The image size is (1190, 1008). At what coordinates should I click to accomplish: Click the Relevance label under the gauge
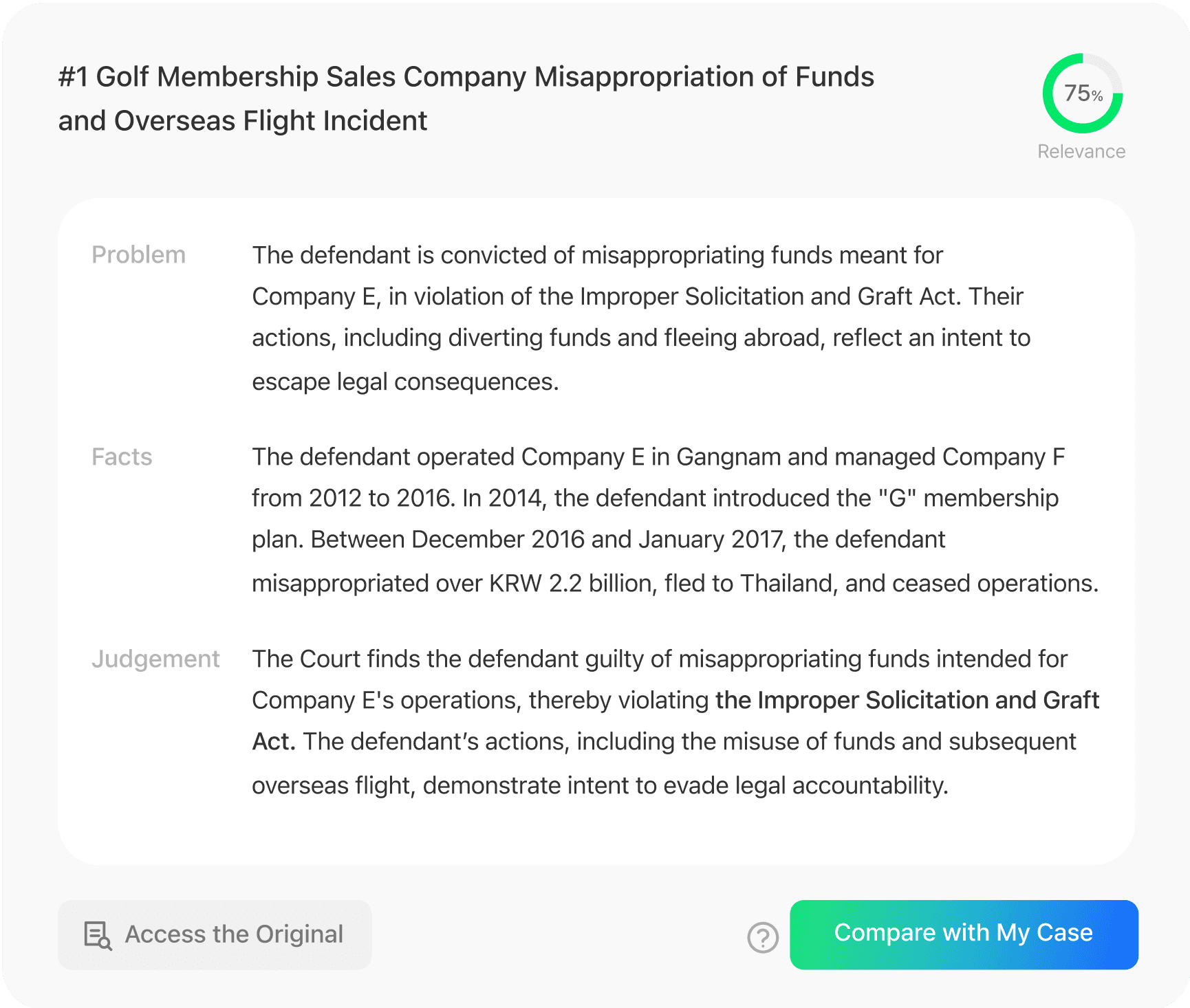[1081, 151]
